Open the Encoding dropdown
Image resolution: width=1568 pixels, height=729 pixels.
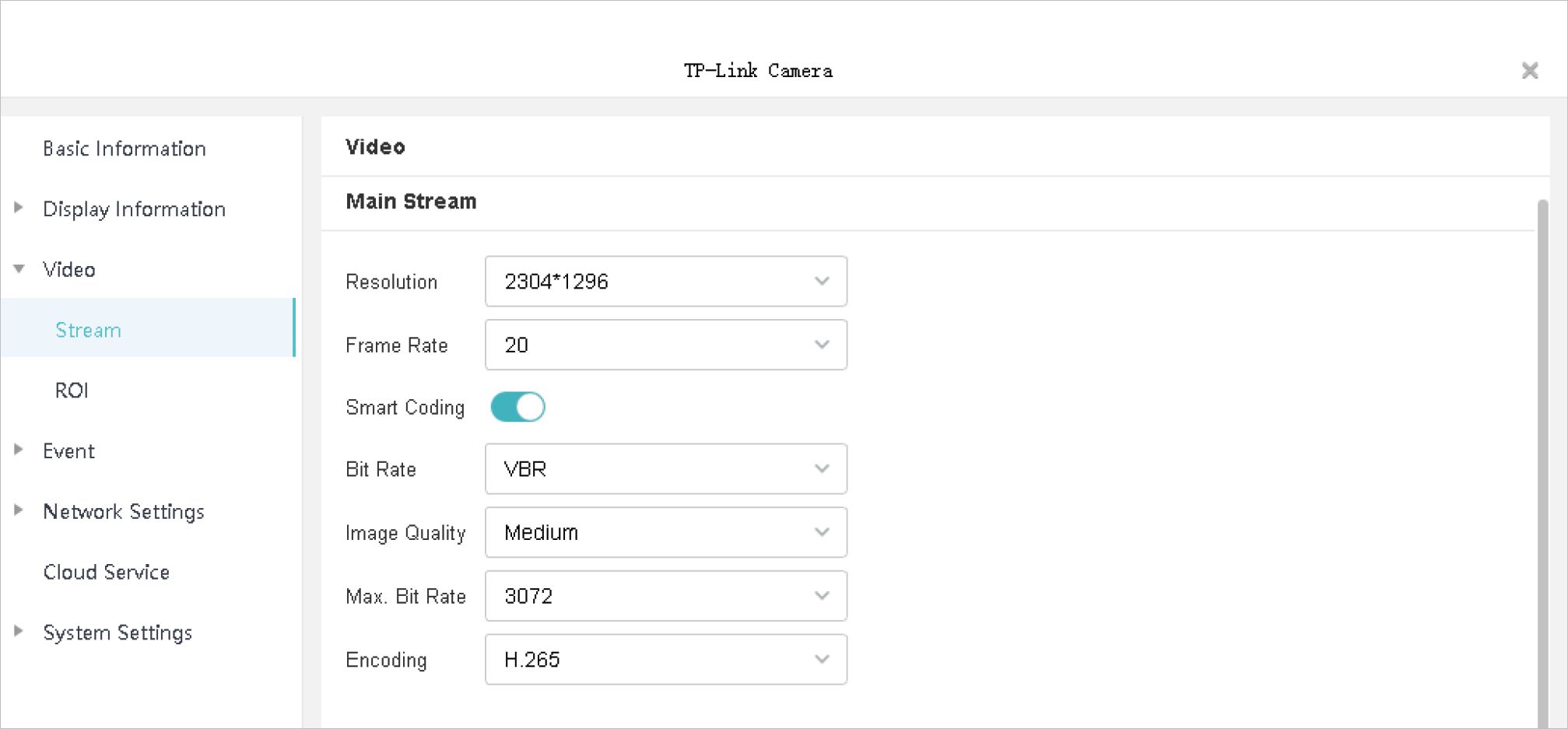click(665, 660)
